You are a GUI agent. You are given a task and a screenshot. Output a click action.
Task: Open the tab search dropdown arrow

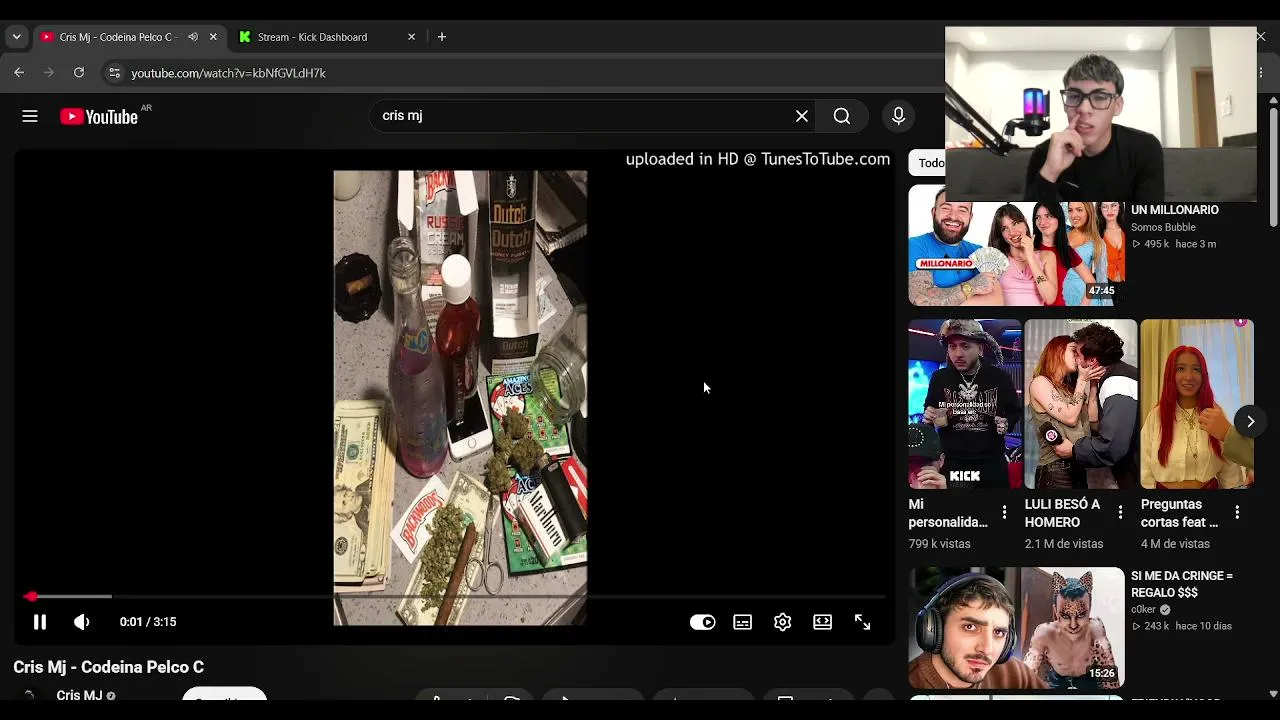[x=16, y=37]
